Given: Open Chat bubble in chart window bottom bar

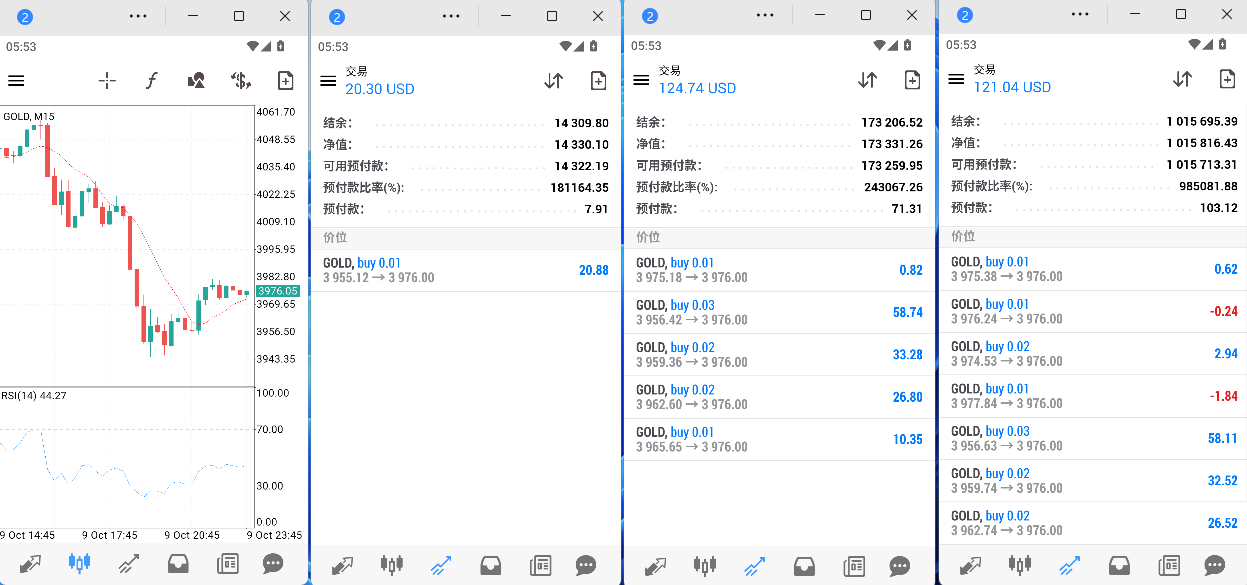Looking at the screenshot, I should click(x=273, y=564).
